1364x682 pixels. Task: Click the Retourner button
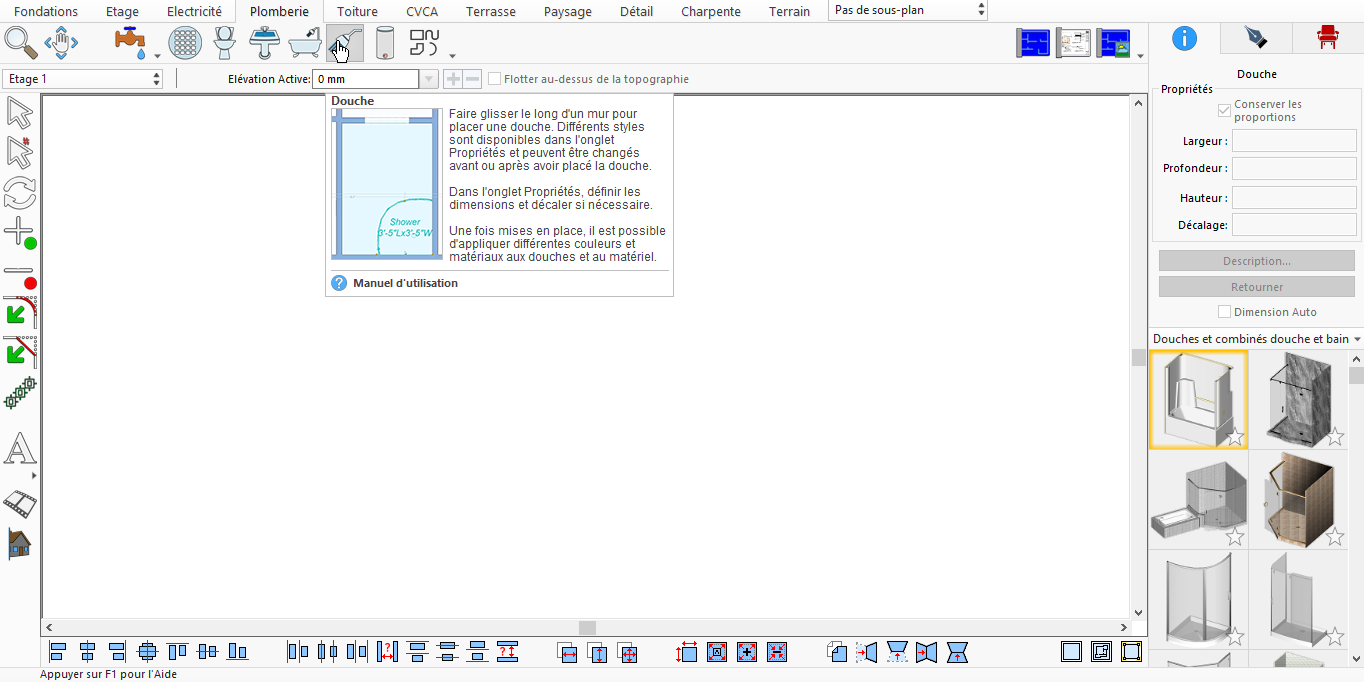[1256, 287]
